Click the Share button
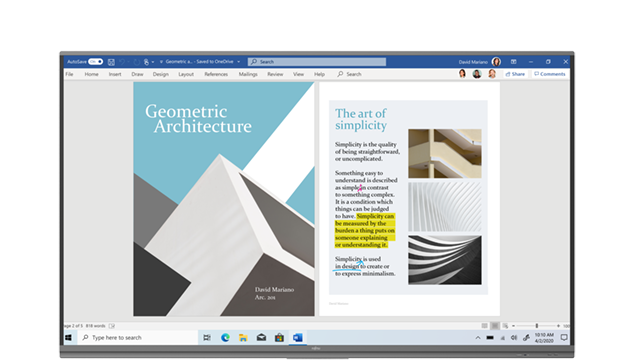Image resolution: width=640 pixels, height=360 pixels. tap(515, 74)
